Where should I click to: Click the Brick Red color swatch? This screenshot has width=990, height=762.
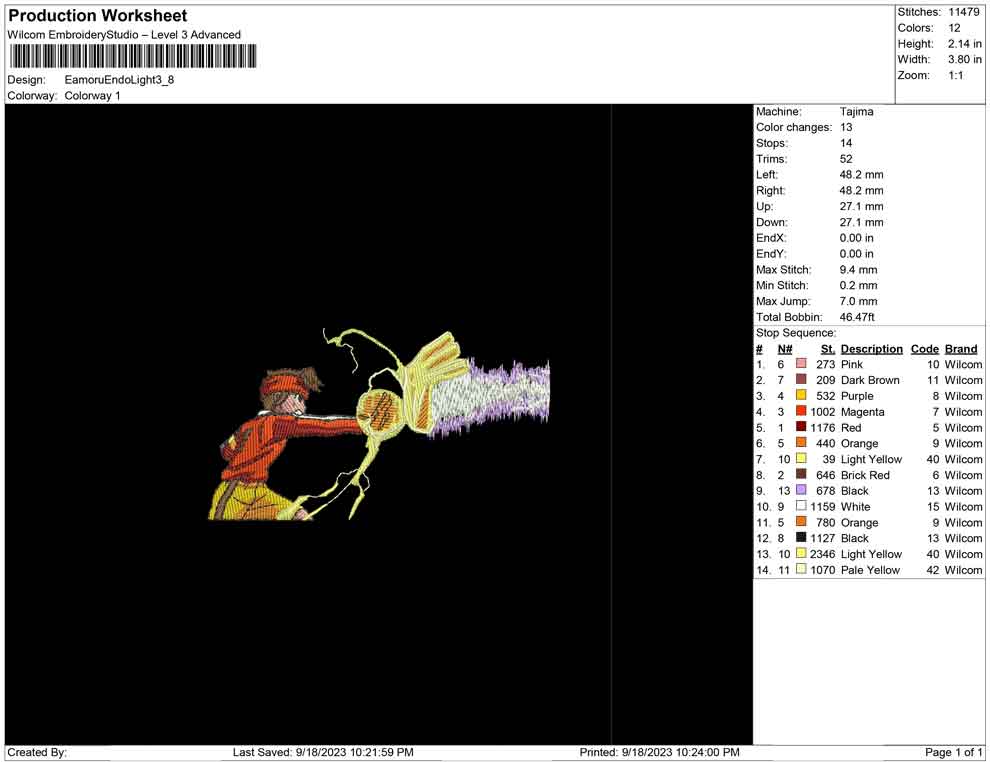point(801,474)
